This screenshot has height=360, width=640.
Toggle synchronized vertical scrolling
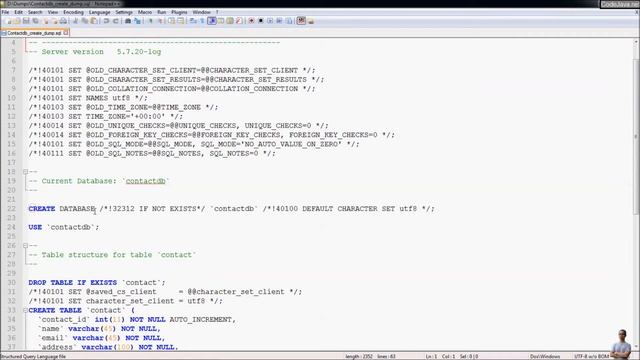(x=171, y=21)
